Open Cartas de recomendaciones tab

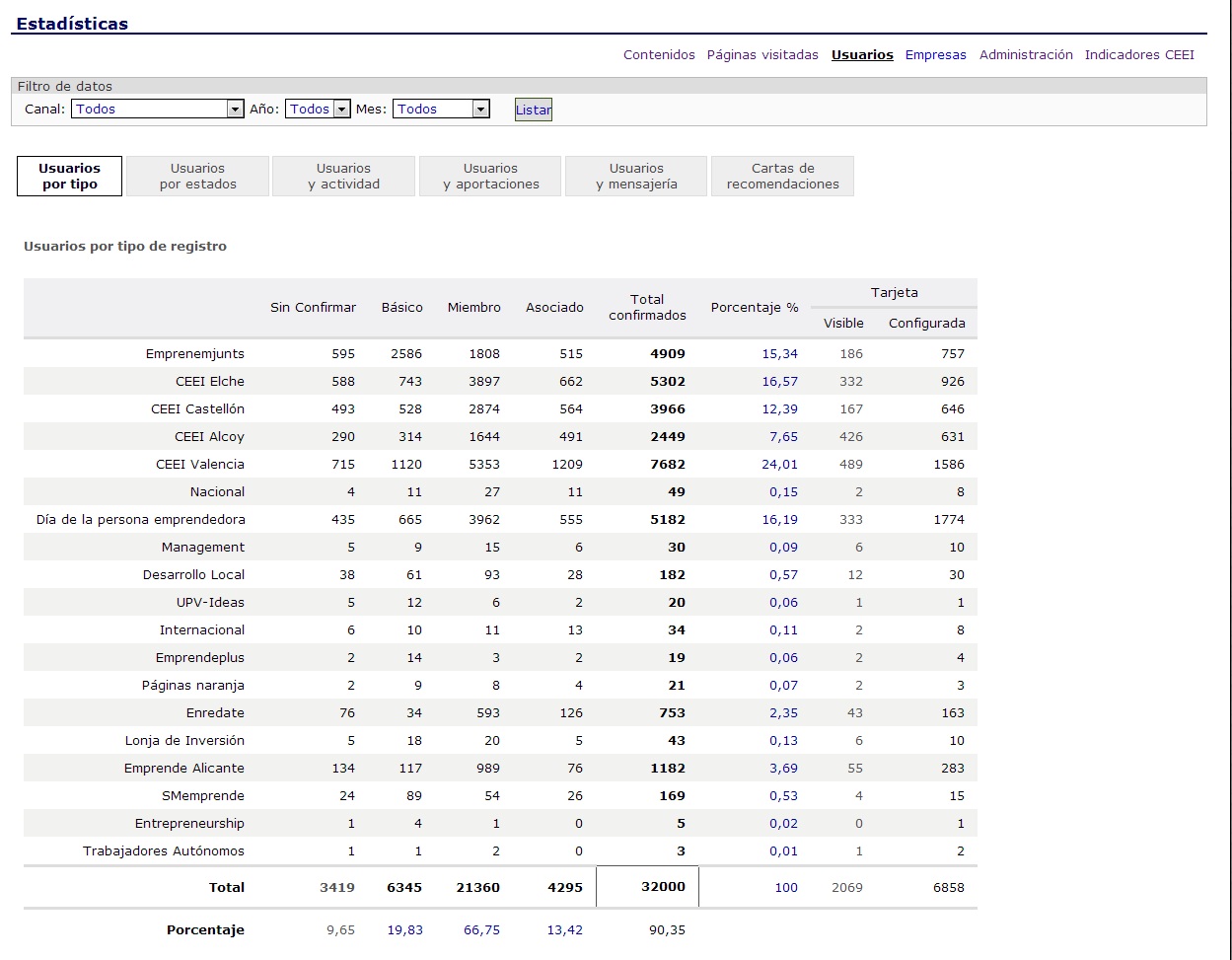tap(782, 177)
